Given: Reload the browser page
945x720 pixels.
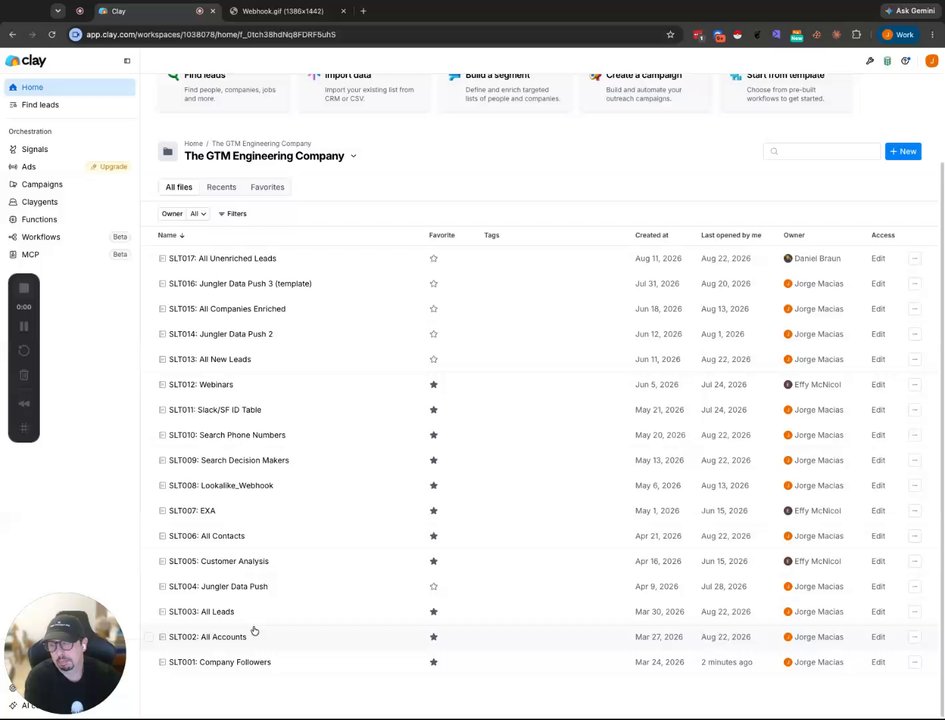Looking at the screenshot, I should [52, 35].
